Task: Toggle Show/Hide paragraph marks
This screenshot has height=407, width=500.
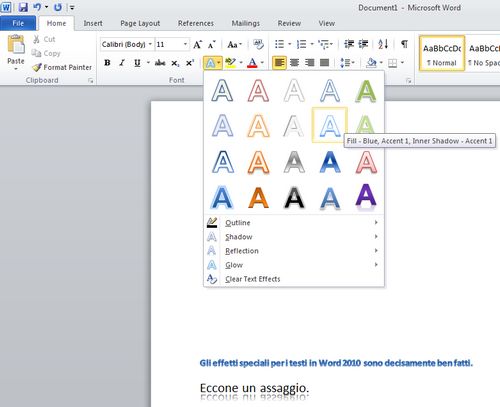Action: 404,44
